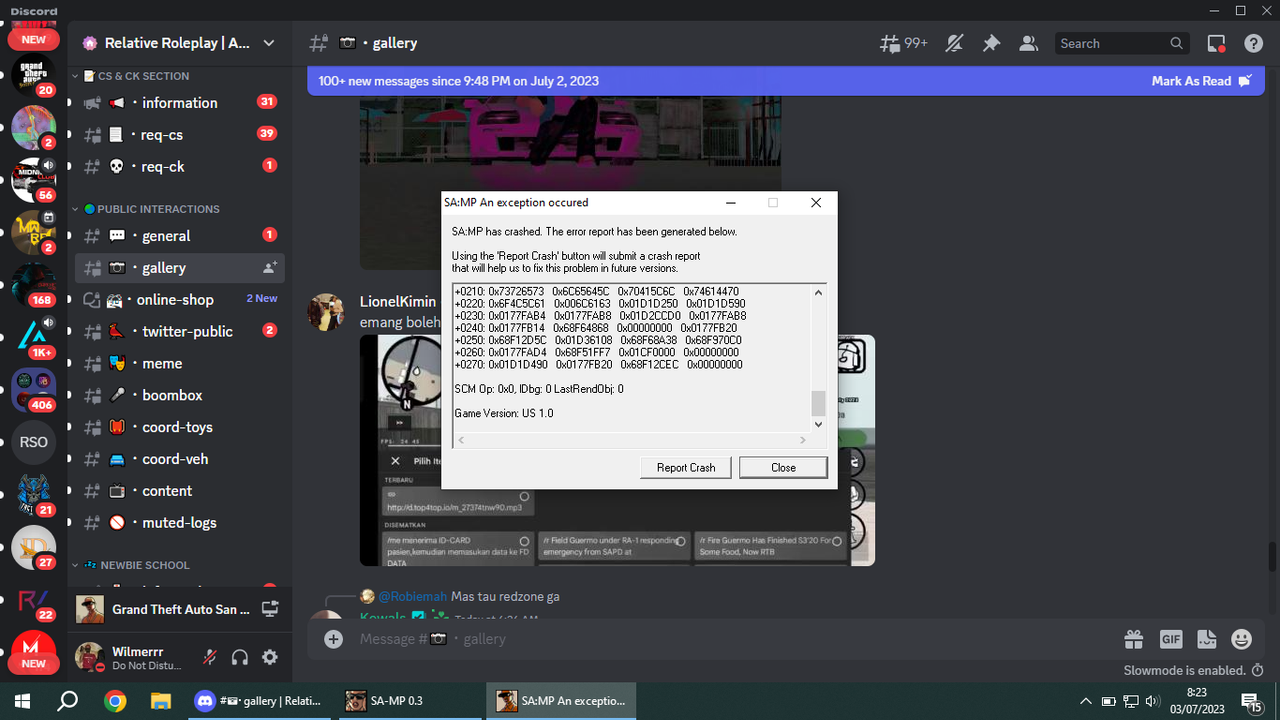Click the @Roblemah mention in reply
The image size is (1280, 720).
(412, 596)
